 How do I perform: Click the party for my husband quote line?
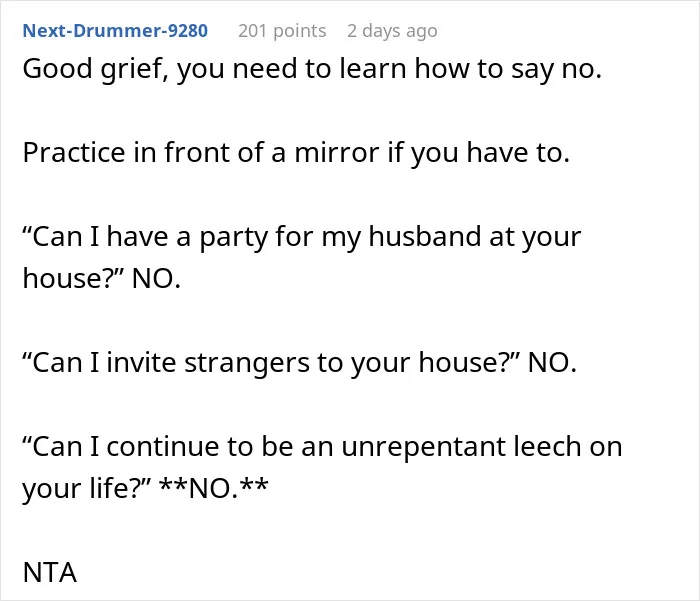(302, 237)
